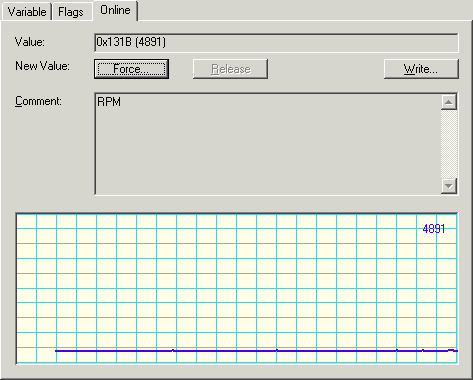Viewport: 473px width, 380px height.
Task: Select the Online tab
Action: coord(115,10)
